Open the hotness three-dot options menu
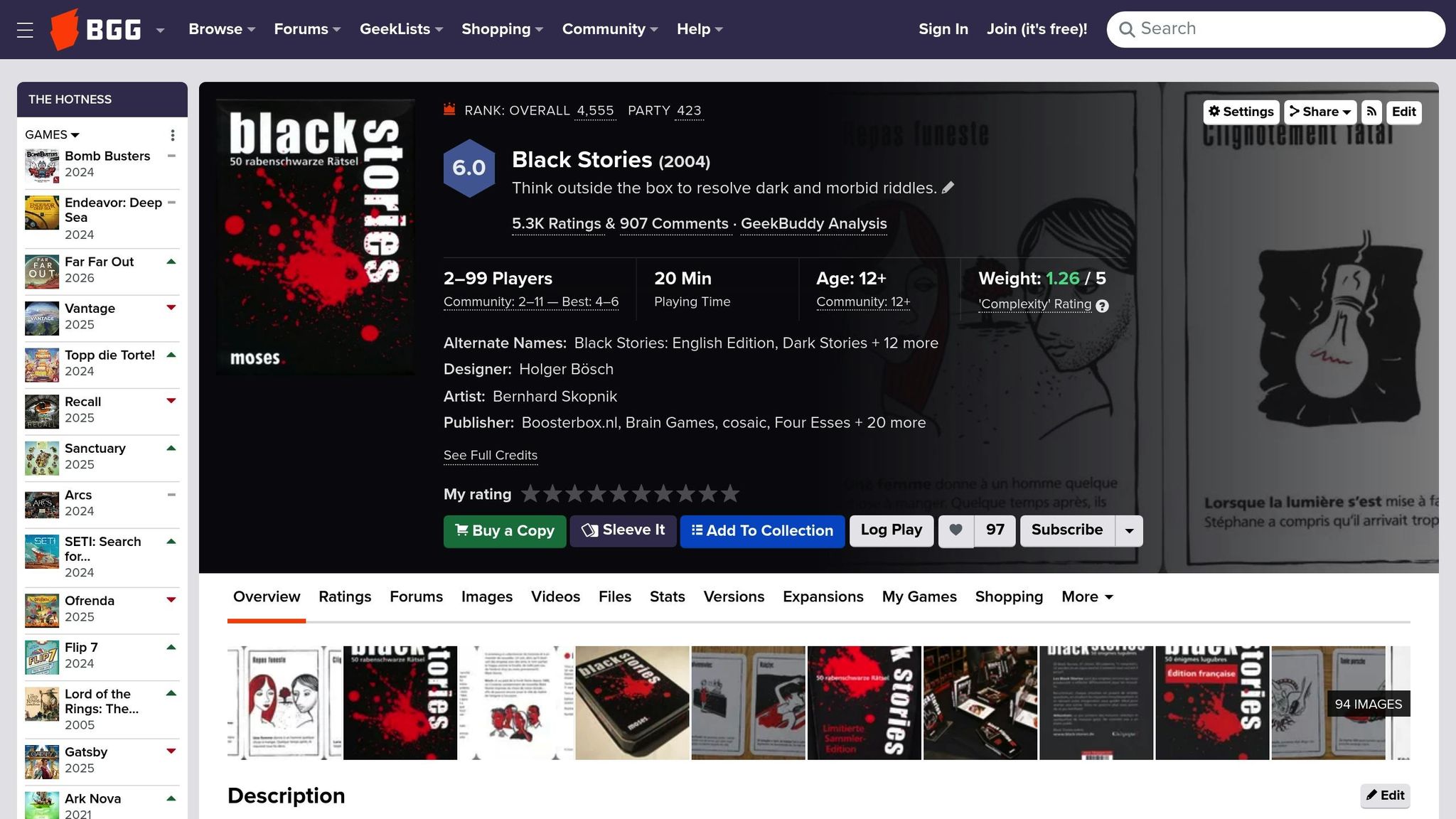Image resolution: width=1456 pixels, height=819 pixels. (172, 135)
